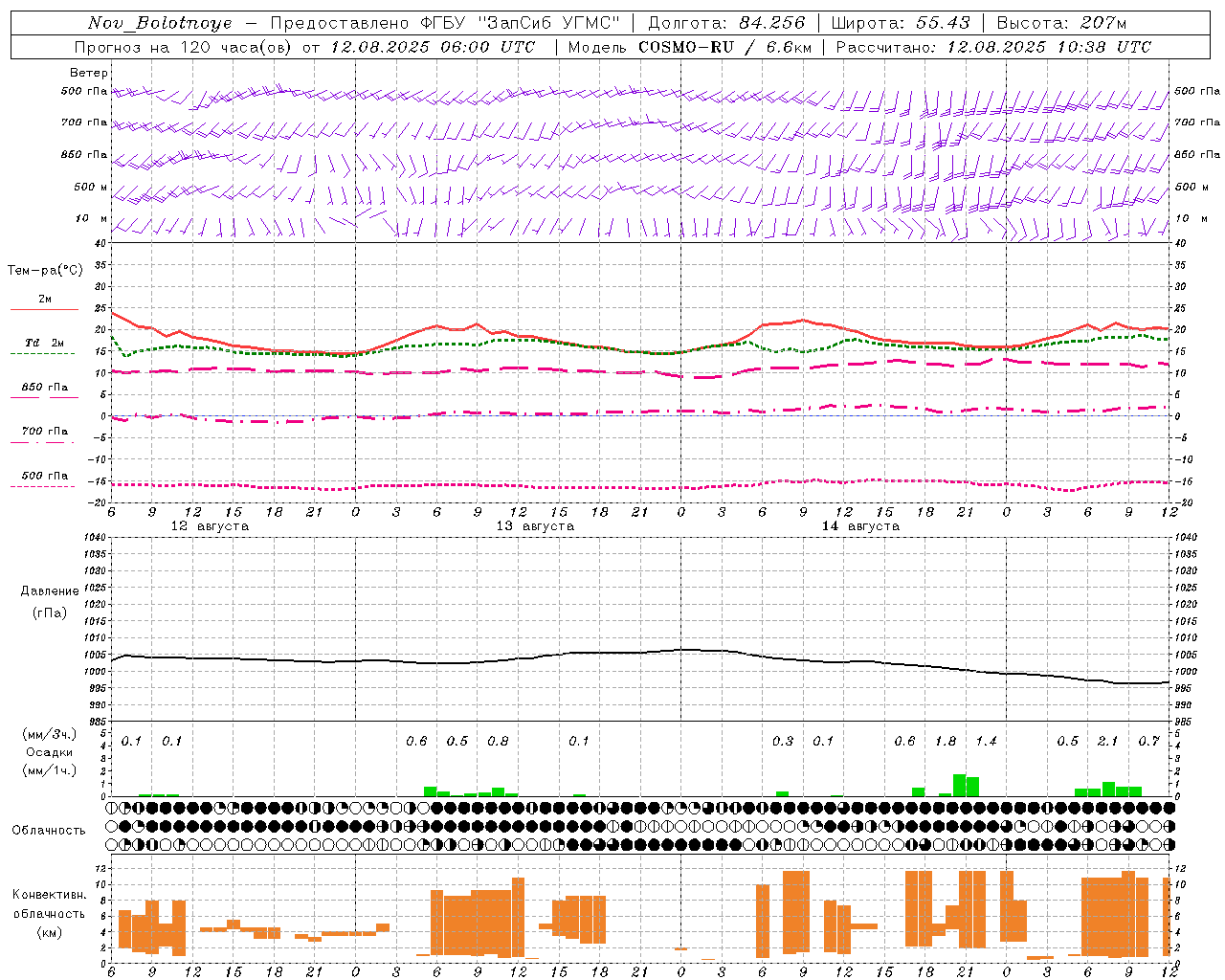Click the (км) unit label
1225x980 pixels.
(x=50, y=932)
